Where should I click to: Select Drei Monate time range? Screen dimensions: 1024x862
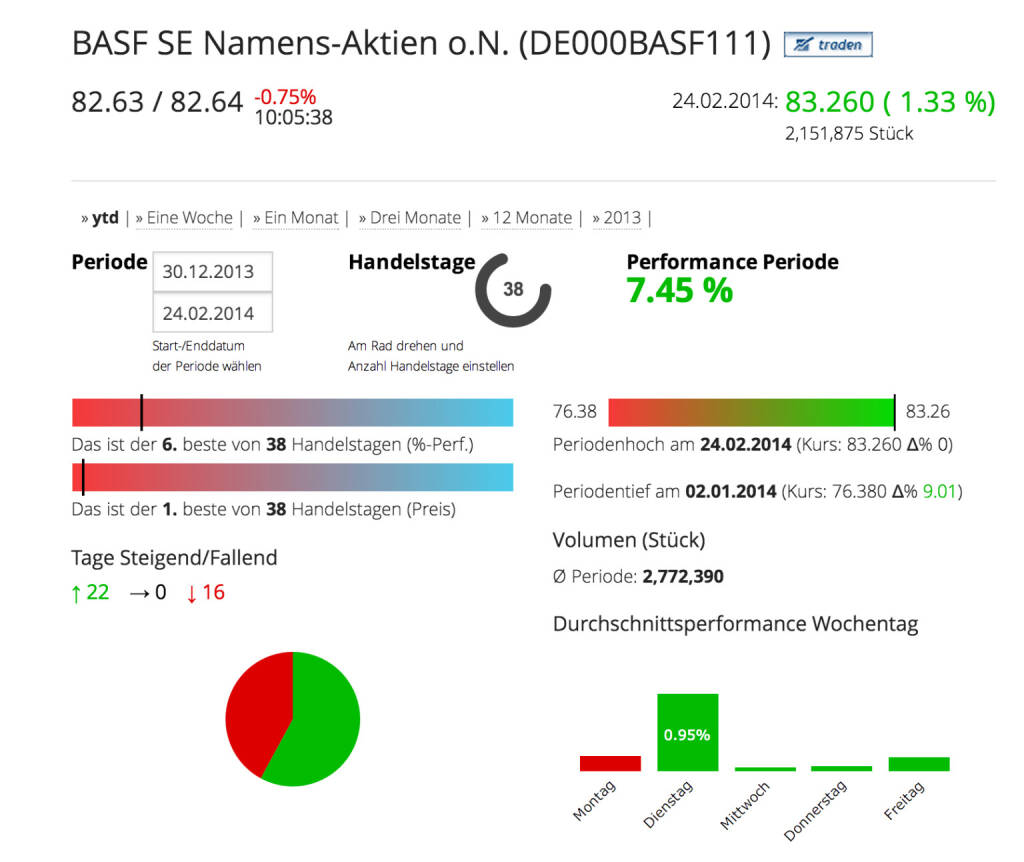[x=415, y=218]
